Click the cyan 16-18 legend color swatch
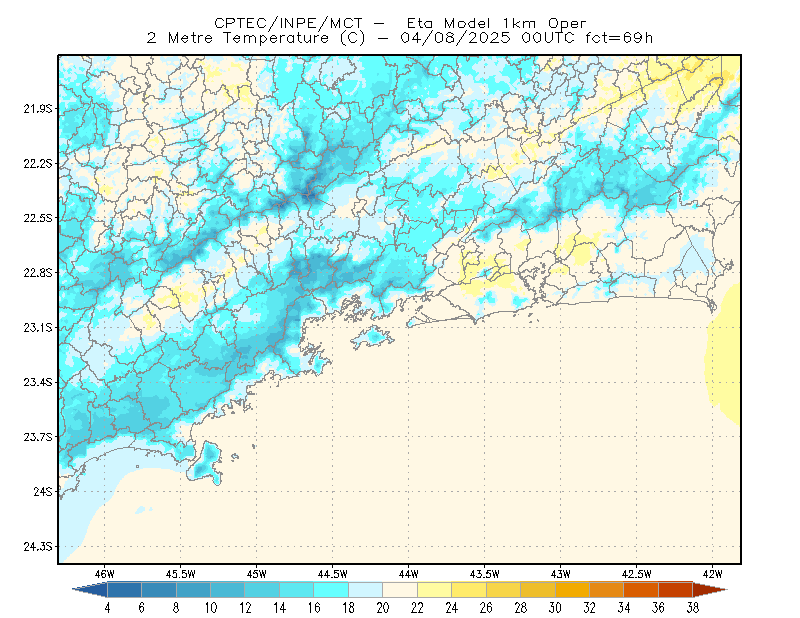 pos(331,590)
